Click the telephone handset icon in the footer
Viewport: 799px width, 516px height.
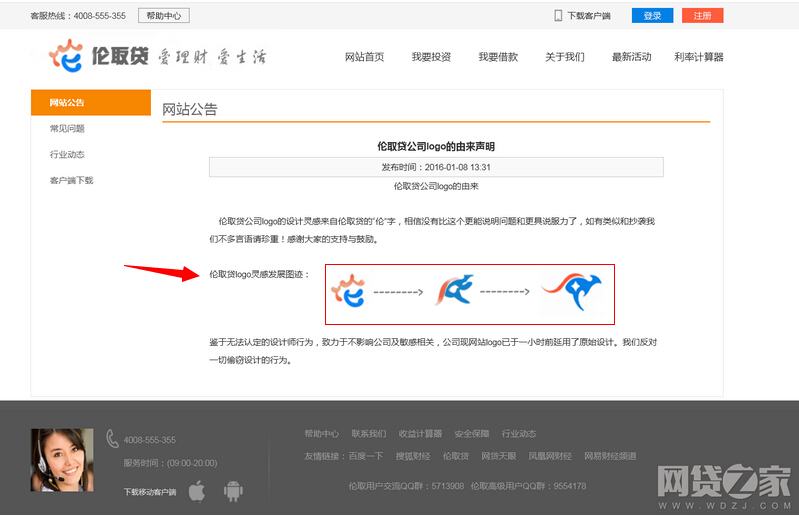pyautogui.click(x=112, y=439)
